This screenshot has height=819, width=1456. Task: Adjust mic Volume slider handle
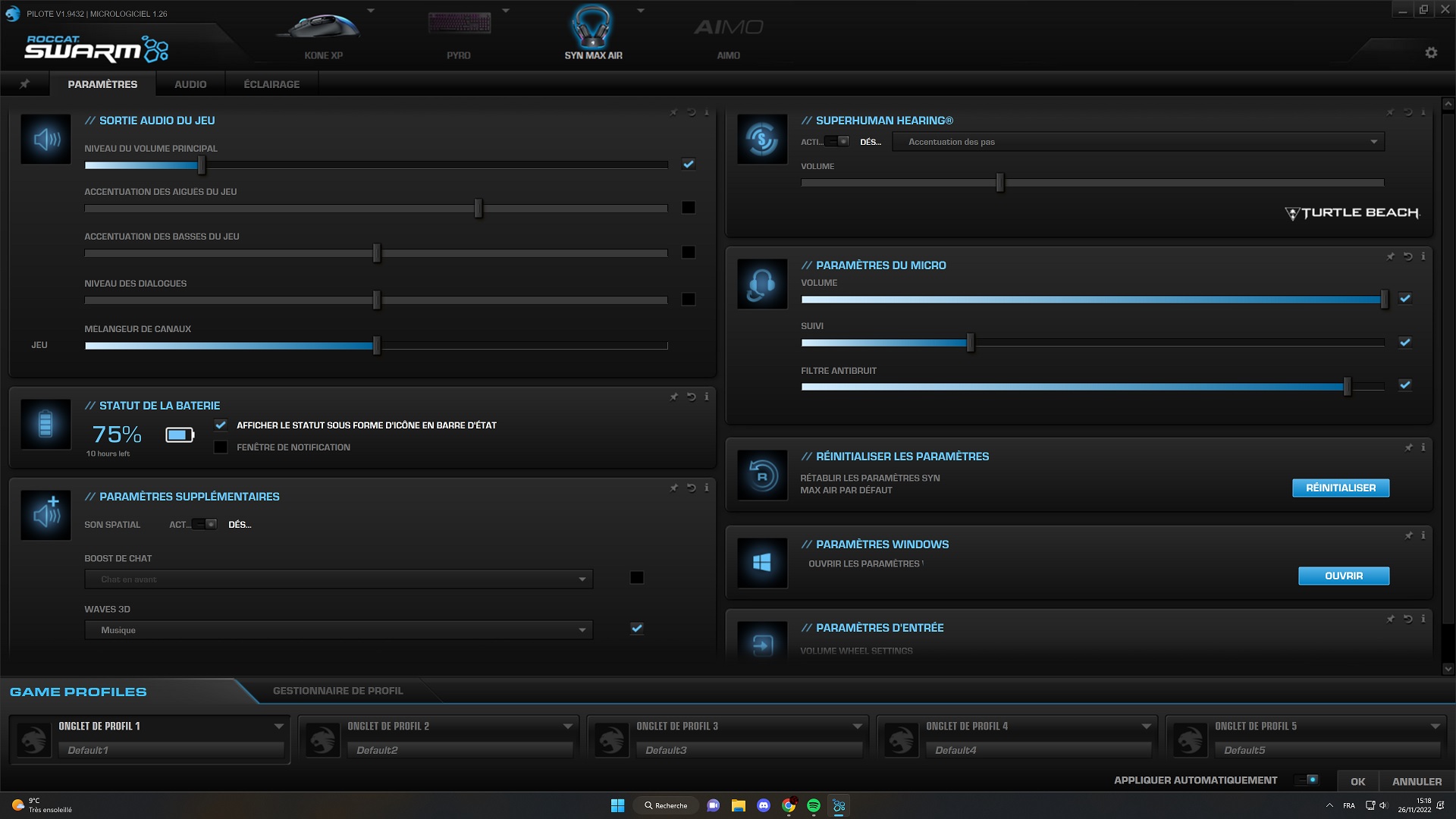pyautogui.click(x=1385, y=299)
